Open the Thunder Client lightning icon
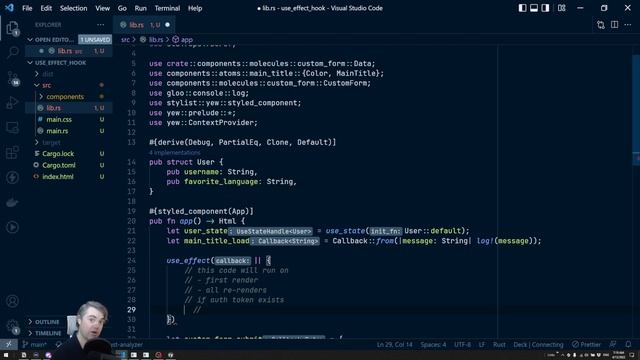This screenshot has width=640, height=360. 12,178
